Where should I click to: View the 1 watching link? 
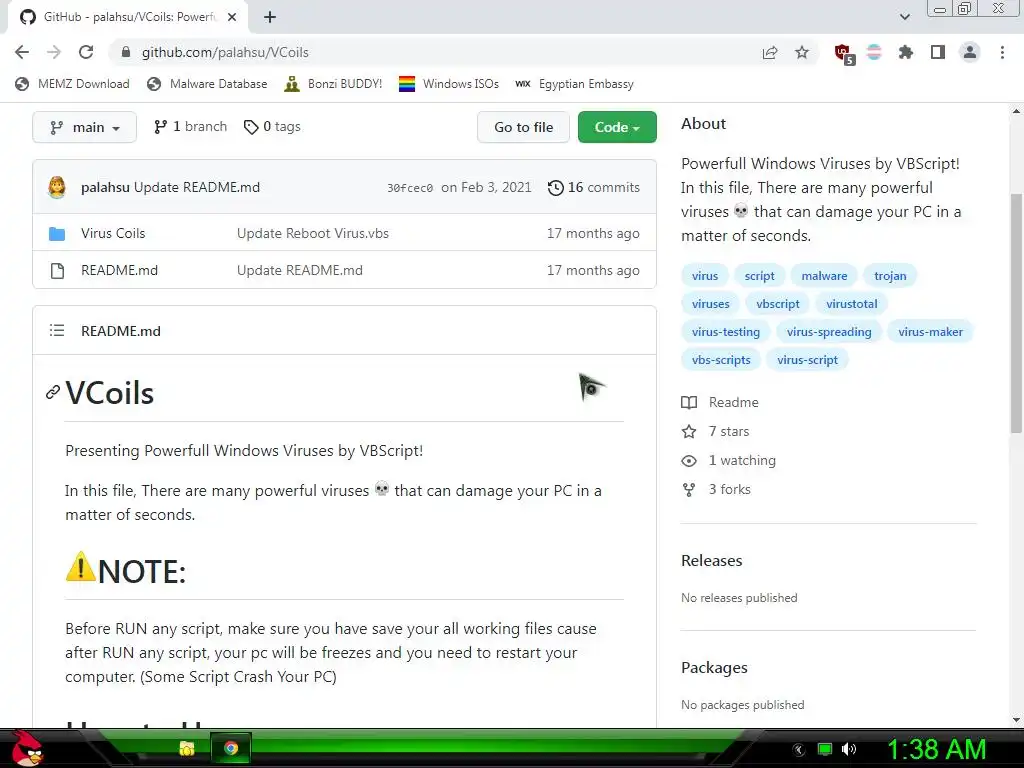(729, 460)
